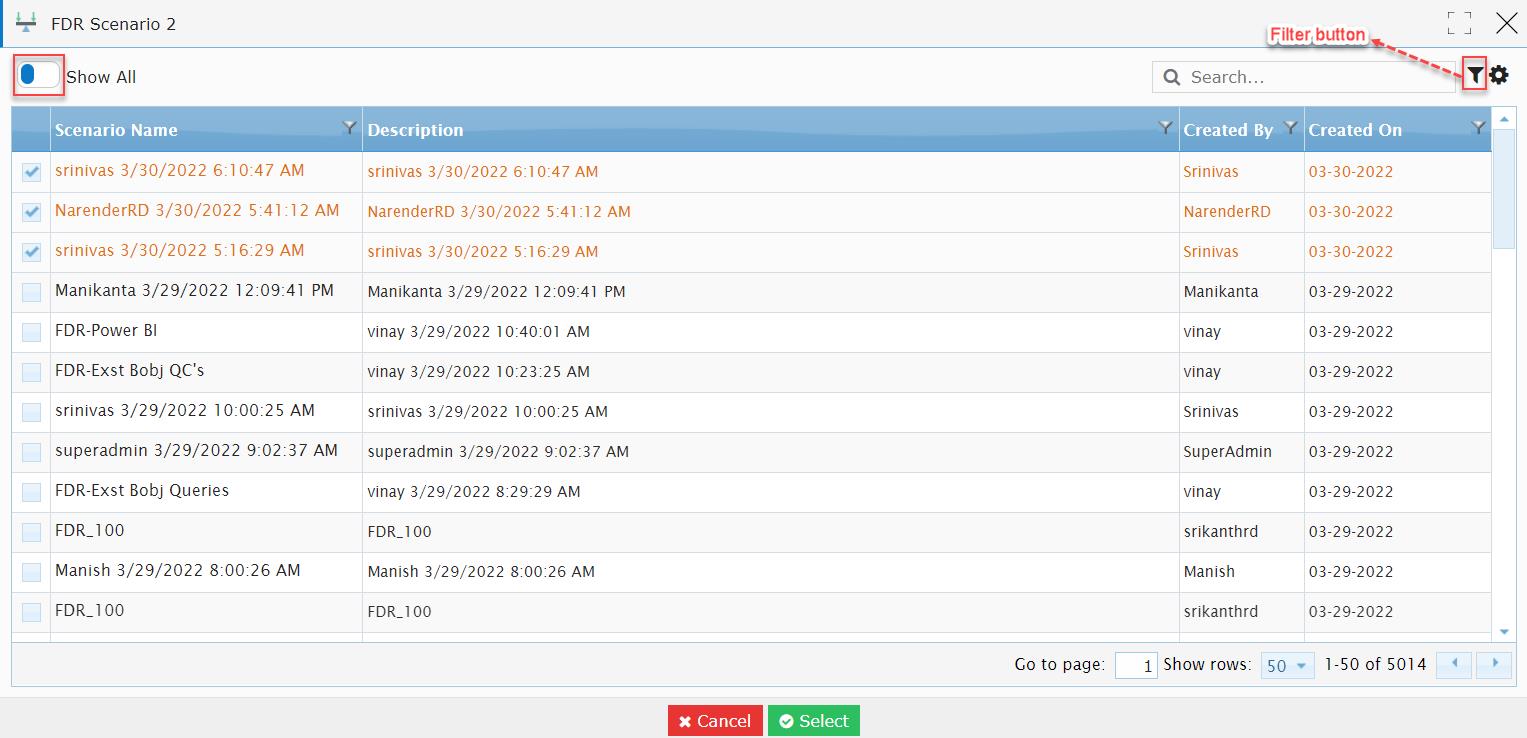Click description vinay 3/29/2022 8:29:29 AM
Image resolution: width=1527 pixels, height=738 pixels.
pos(474,491)
